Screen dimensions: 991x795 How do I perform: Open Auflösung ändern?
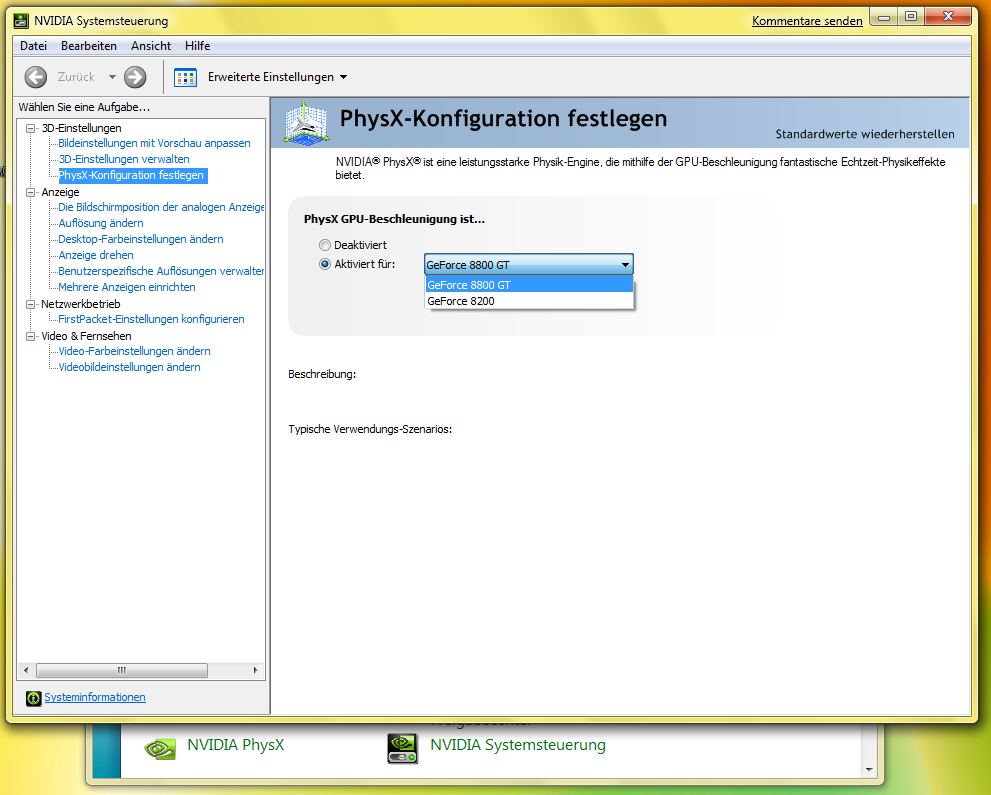(x=101, y=223)
